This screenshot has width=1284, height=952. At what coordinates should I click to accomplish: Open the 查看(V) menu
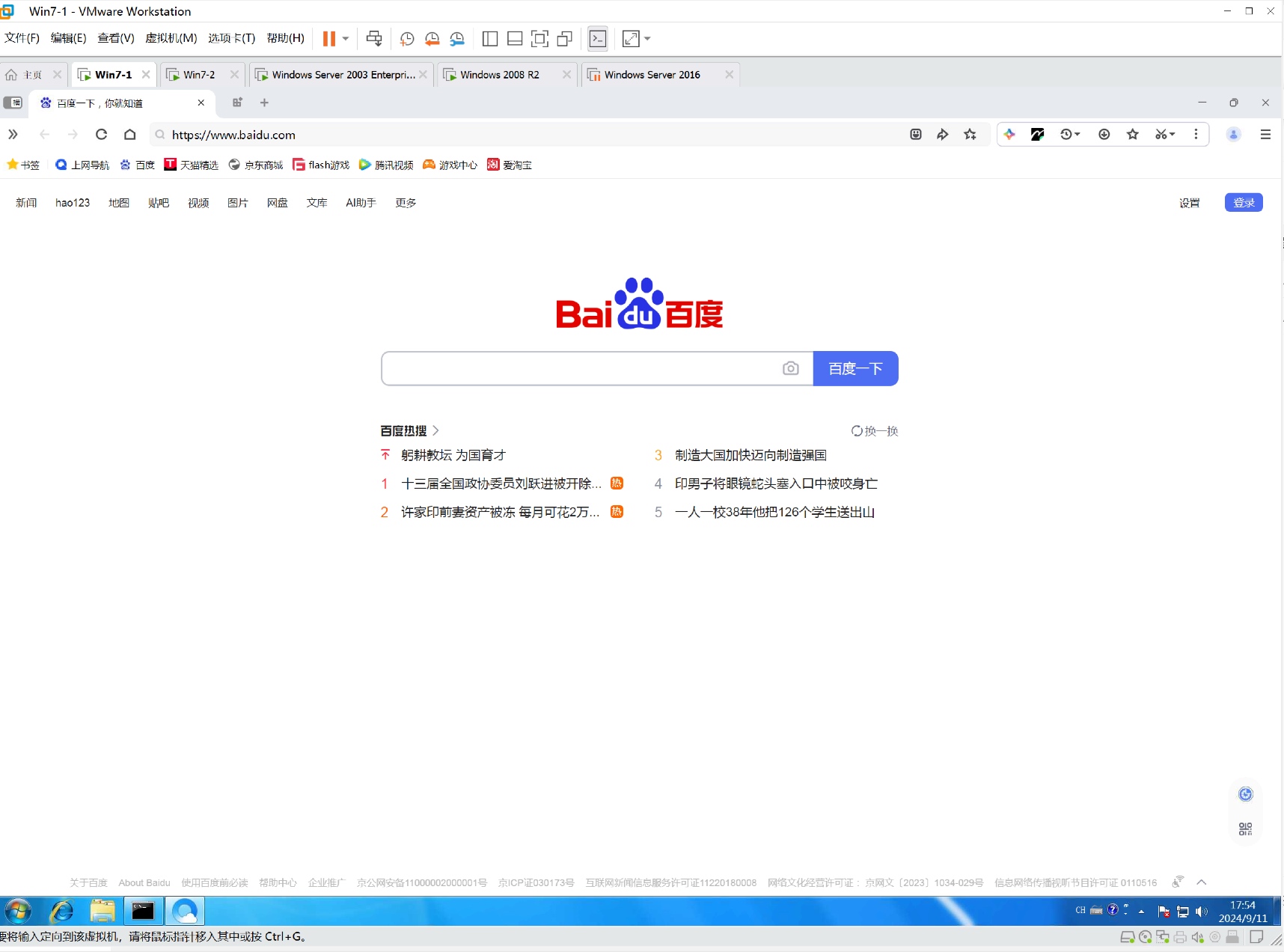click(116, 38)
